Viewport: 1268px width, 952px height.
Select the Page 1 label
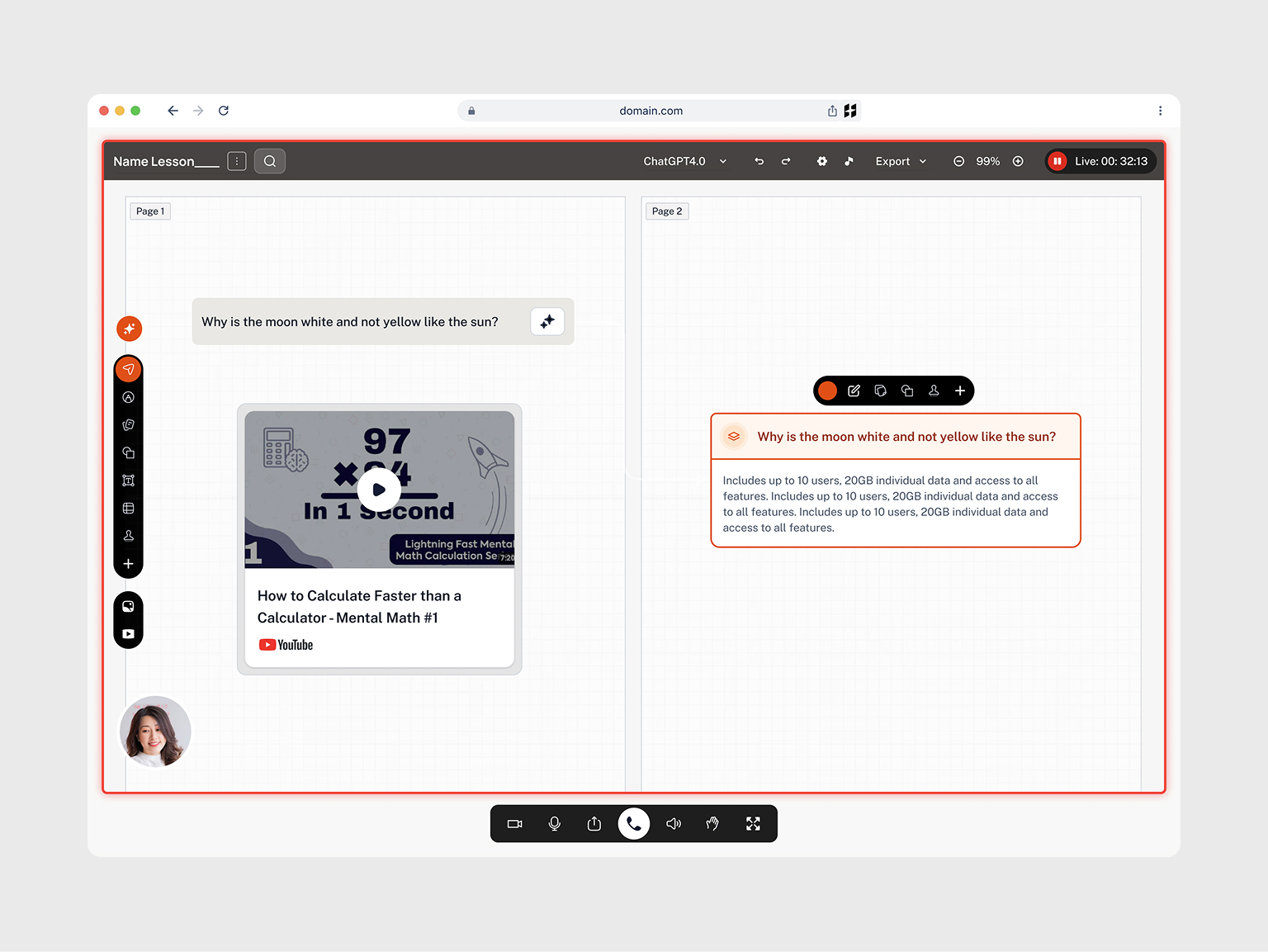tap(150, 211)
